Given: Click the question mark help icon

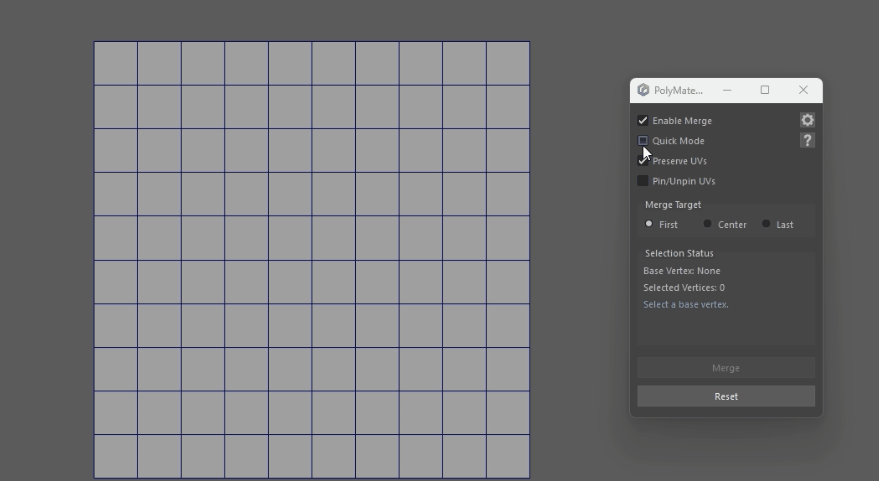Looking at the screenshot, I should pos(807,141).
